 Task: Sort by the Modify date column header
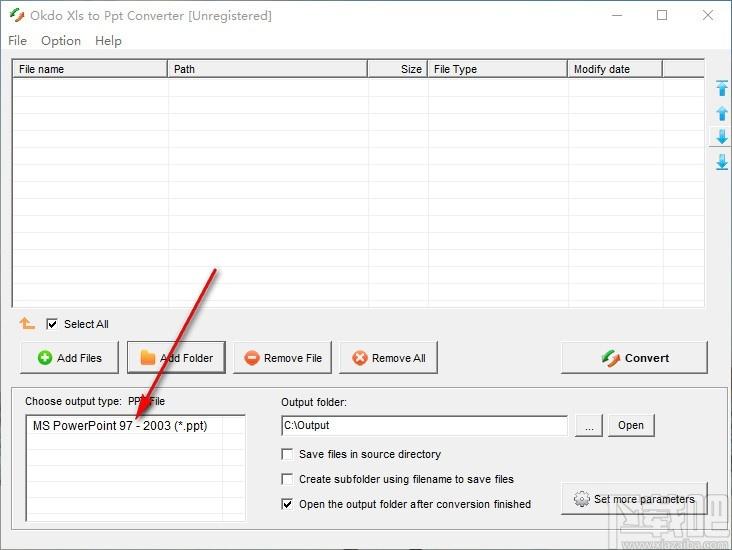pos(615,69)
